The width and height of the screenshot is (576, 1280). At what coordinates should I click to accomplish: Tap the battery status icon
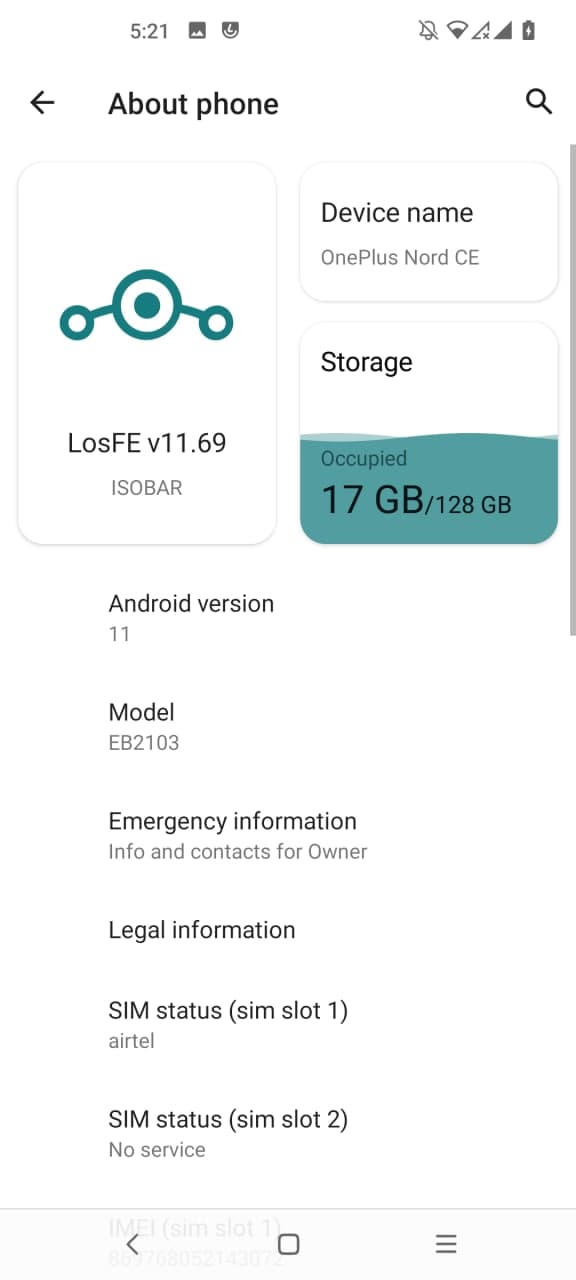tap(528, 31)
